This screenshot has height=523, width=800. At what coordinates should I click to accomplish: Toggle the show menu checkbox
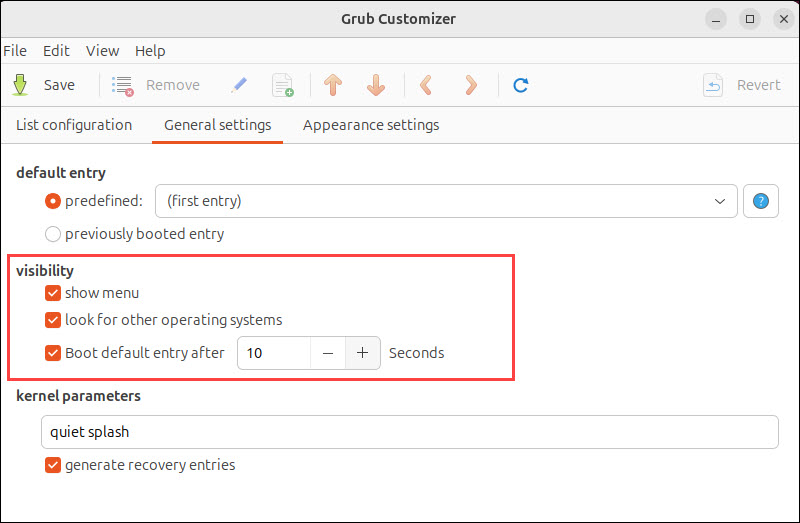[53, 293]
